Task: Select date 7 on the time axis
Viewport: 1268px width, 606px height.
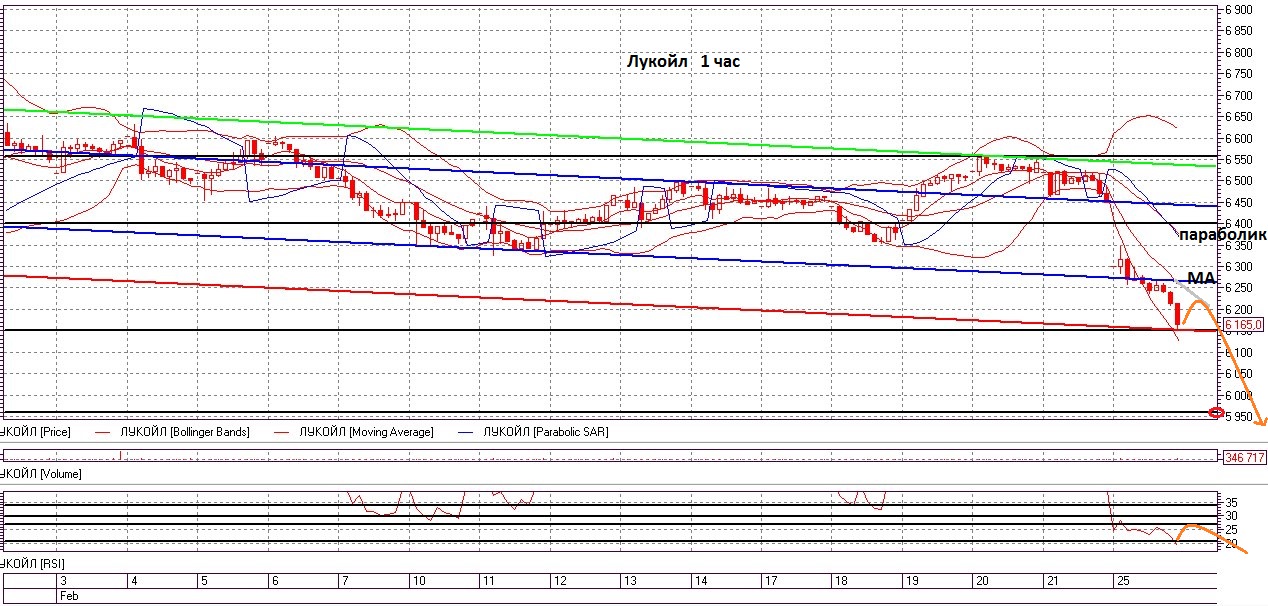Action: (344, 580)
